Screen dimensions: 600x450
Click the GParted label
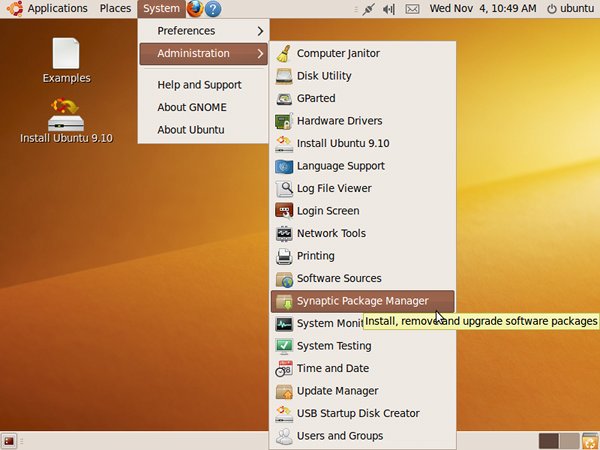pyautogui.click(x=316, y=98)
